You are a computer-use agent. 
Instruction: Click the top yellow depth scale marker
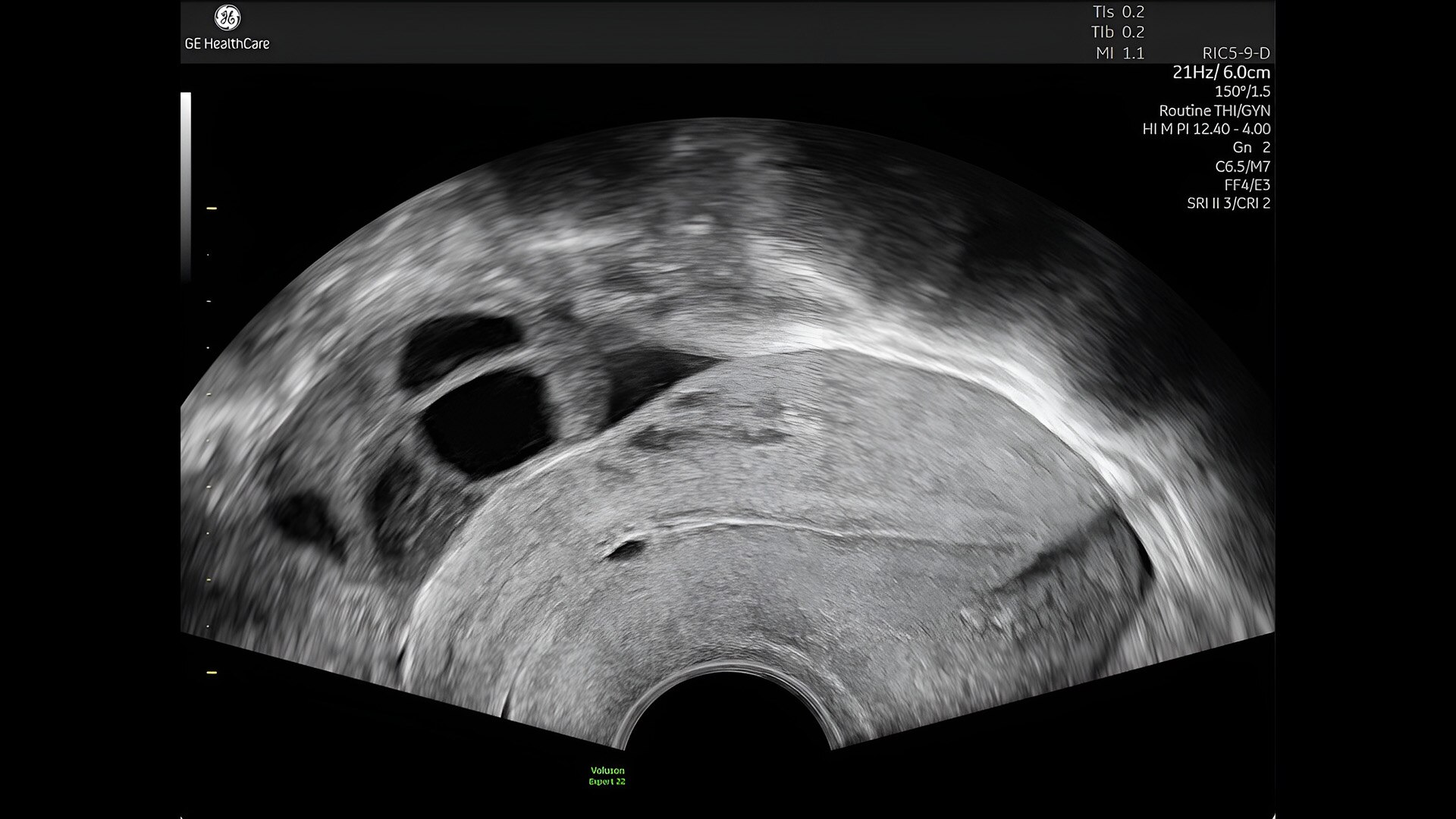coord(212,208)
